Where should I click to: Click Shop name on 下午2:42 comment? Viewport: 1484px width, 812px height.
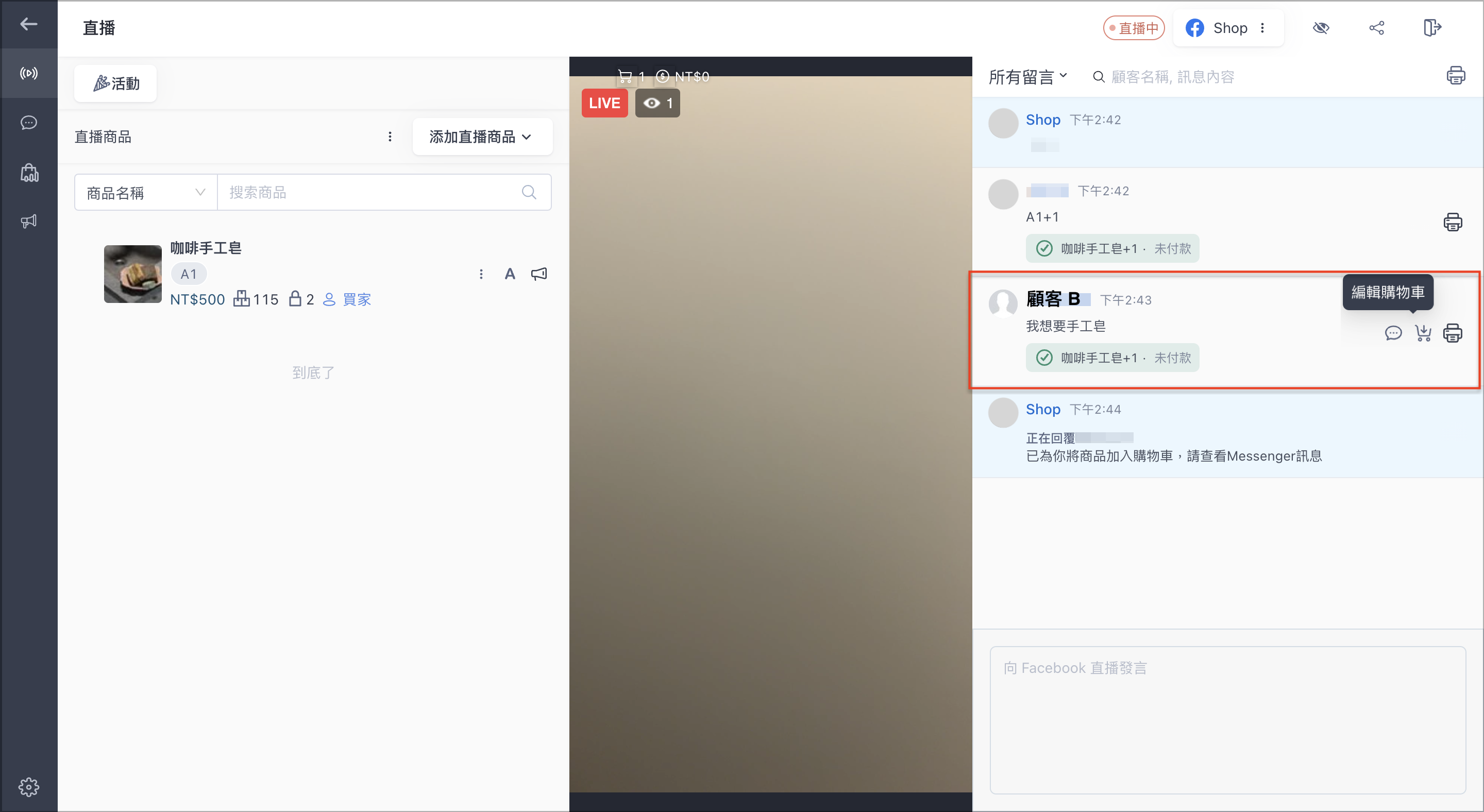1043,120
